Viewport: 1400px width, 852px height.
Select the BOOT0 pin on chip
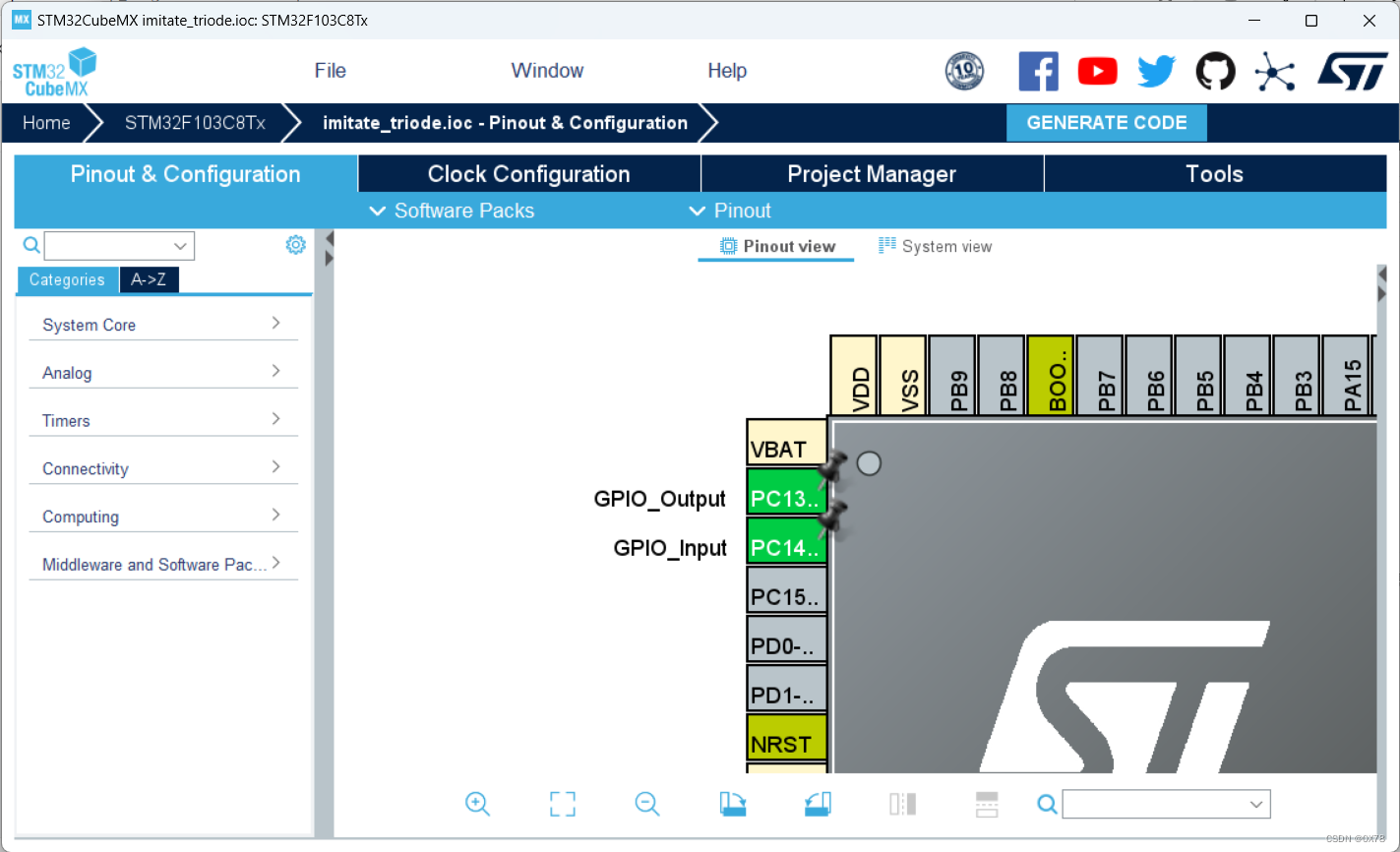[x=1051, y=376]
